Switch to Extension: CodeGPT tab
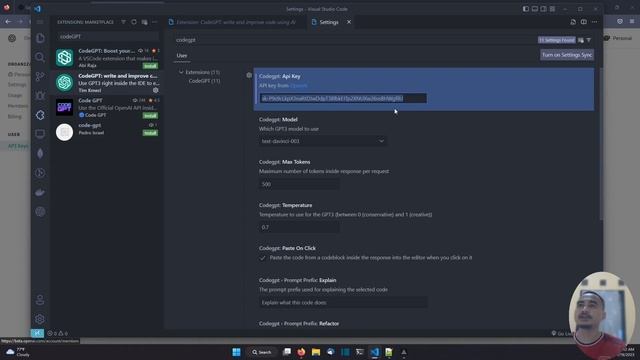This screenshot has height=360, width=640. pyautogui.click(x=236, y=22)
